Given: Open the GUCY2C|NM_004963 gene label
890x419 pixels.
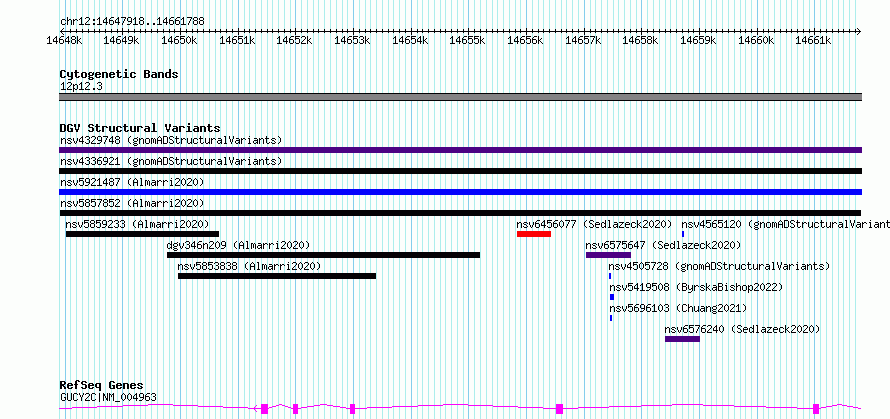Looking at the screenshot, I should click(x=108, y=397).
